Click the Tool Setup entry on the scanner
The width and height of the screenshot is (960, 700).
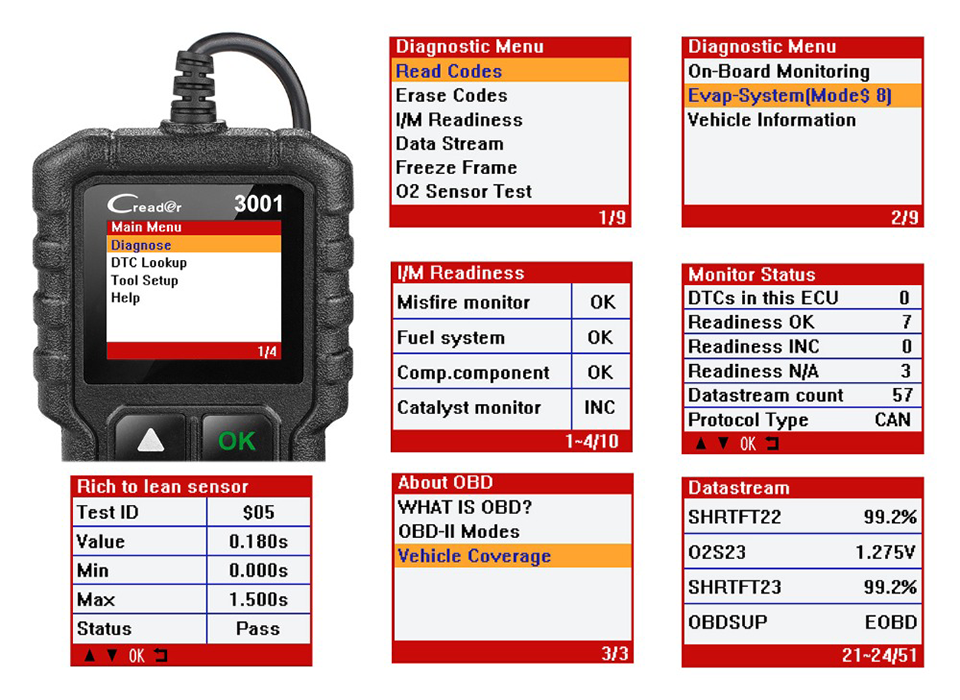144,281
